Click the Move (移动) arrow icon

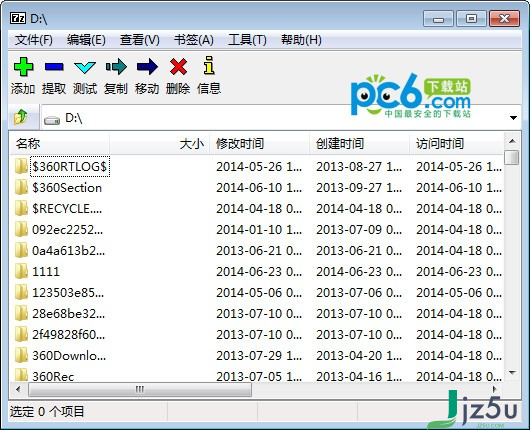pyautogui.click(x=147, y=67)
